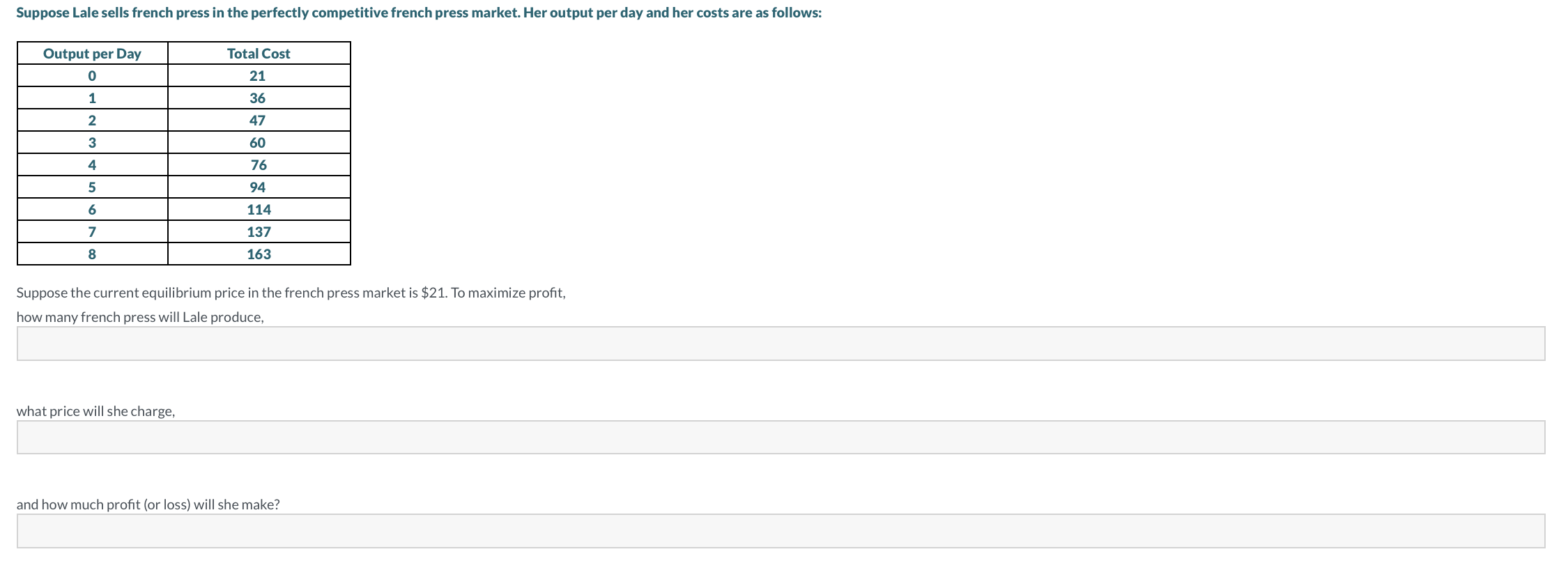This screenshot has height=570, width=1568.
Task: Click the total cost cell showing 36
Action: pos(259,98)
